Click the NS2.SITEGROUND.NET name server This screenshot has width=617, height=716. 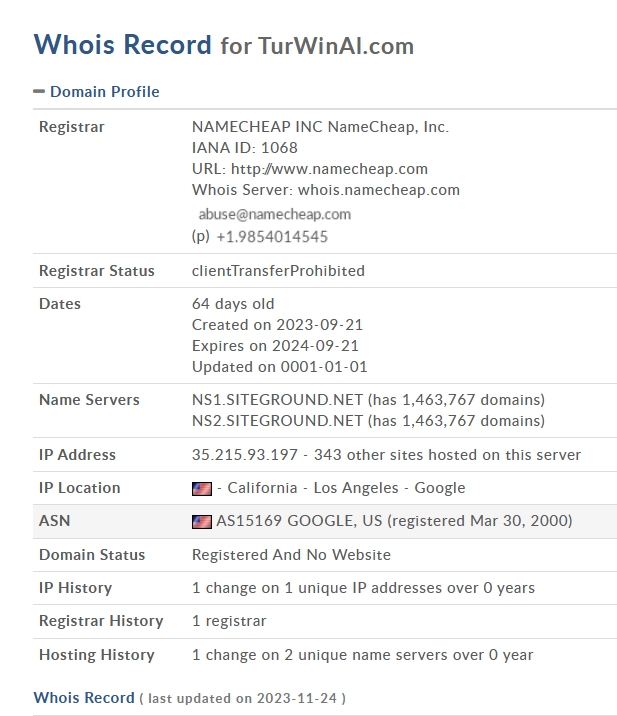pyautogui.click(x=277, y=421)
